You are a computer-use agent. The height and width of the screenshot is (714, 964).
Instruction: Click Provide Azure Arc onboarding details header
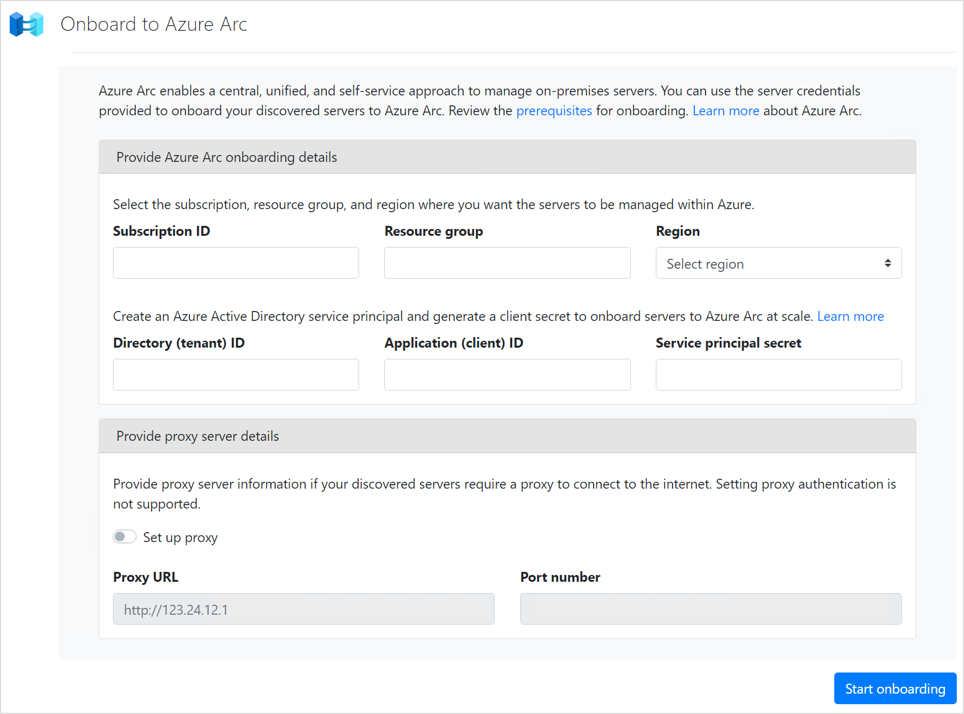tap(227, 157)
